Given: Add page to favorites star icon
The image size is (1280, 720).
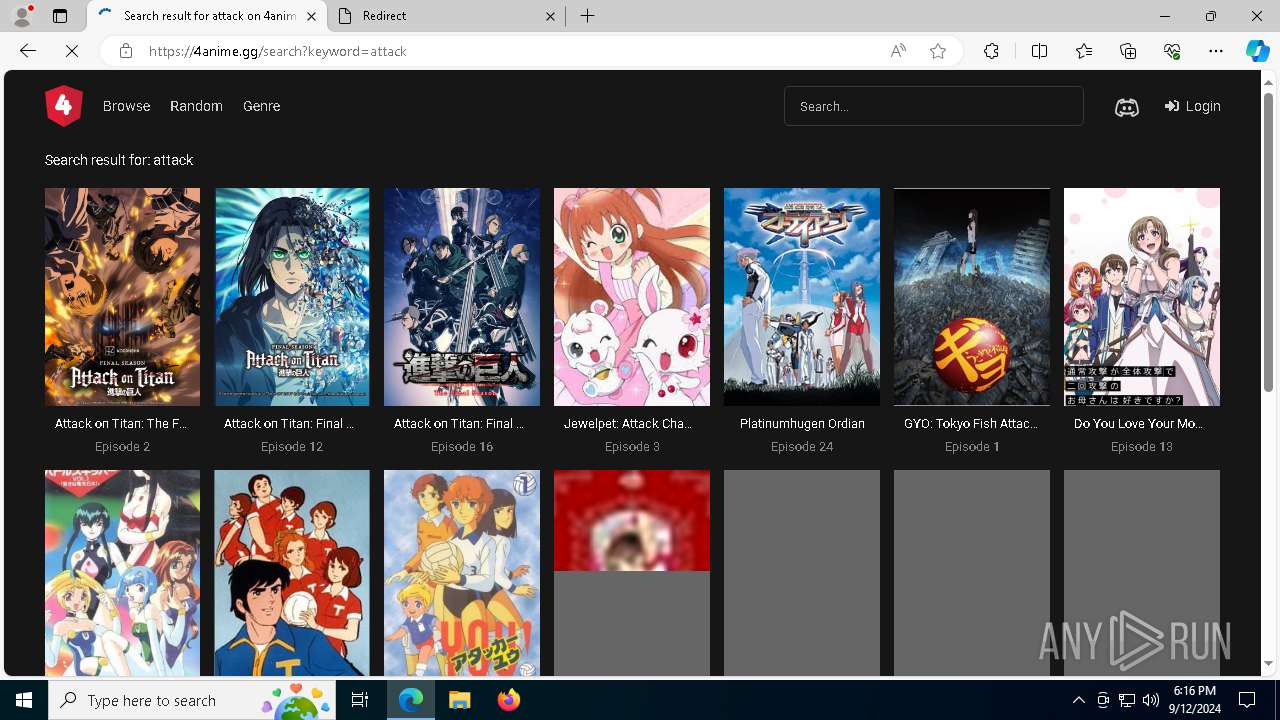Looking at the screenshot, I should point(938,51).
